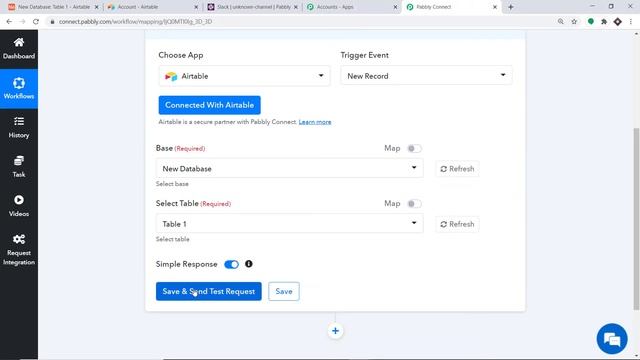Open the Select Table dropdown showing Table 1
The height and width of the screenshot is (360, 640).
pos(289,224)
